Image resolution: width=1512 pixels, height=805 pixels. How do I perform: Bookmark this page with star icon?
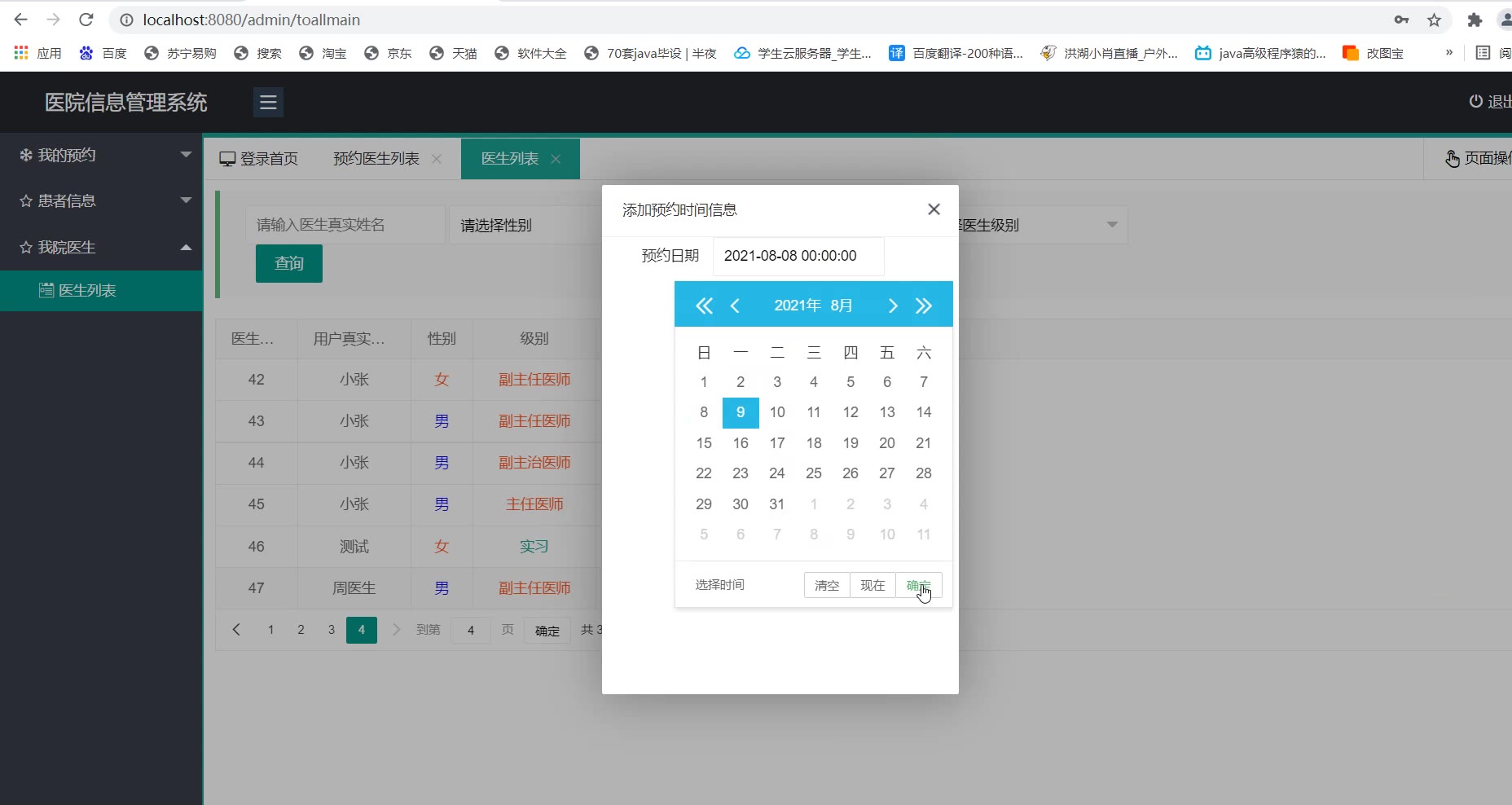(x=1434, y=20)
